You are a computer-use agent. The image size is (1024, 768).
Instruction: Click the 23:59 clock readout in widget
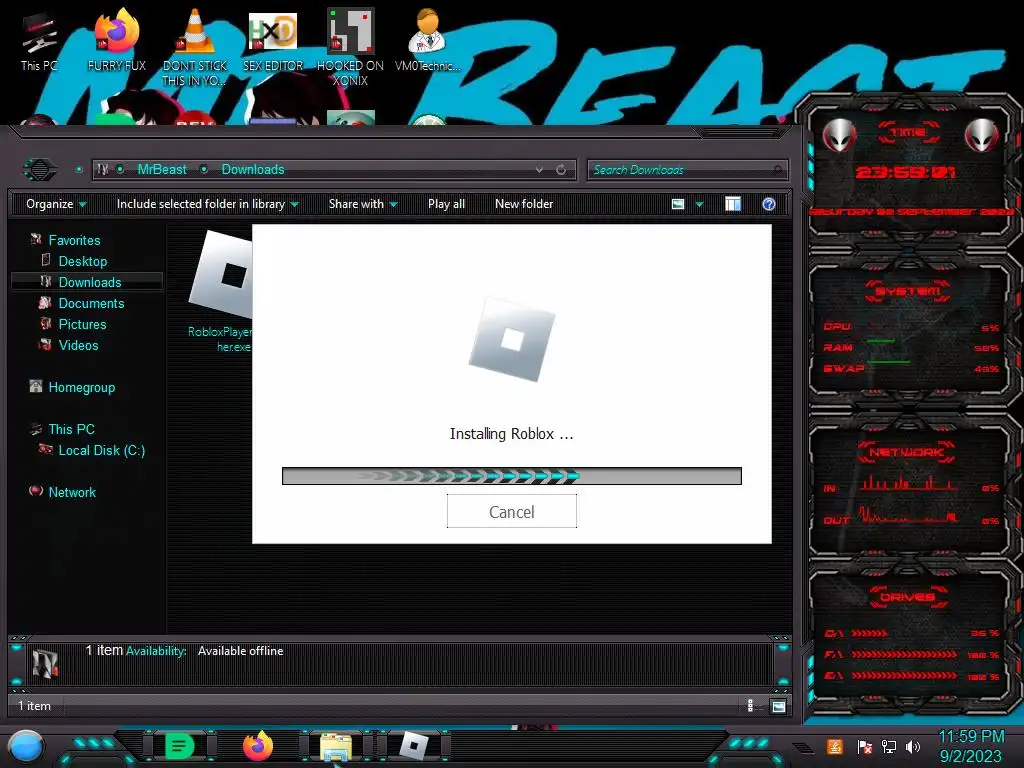(x=905, y=172)
